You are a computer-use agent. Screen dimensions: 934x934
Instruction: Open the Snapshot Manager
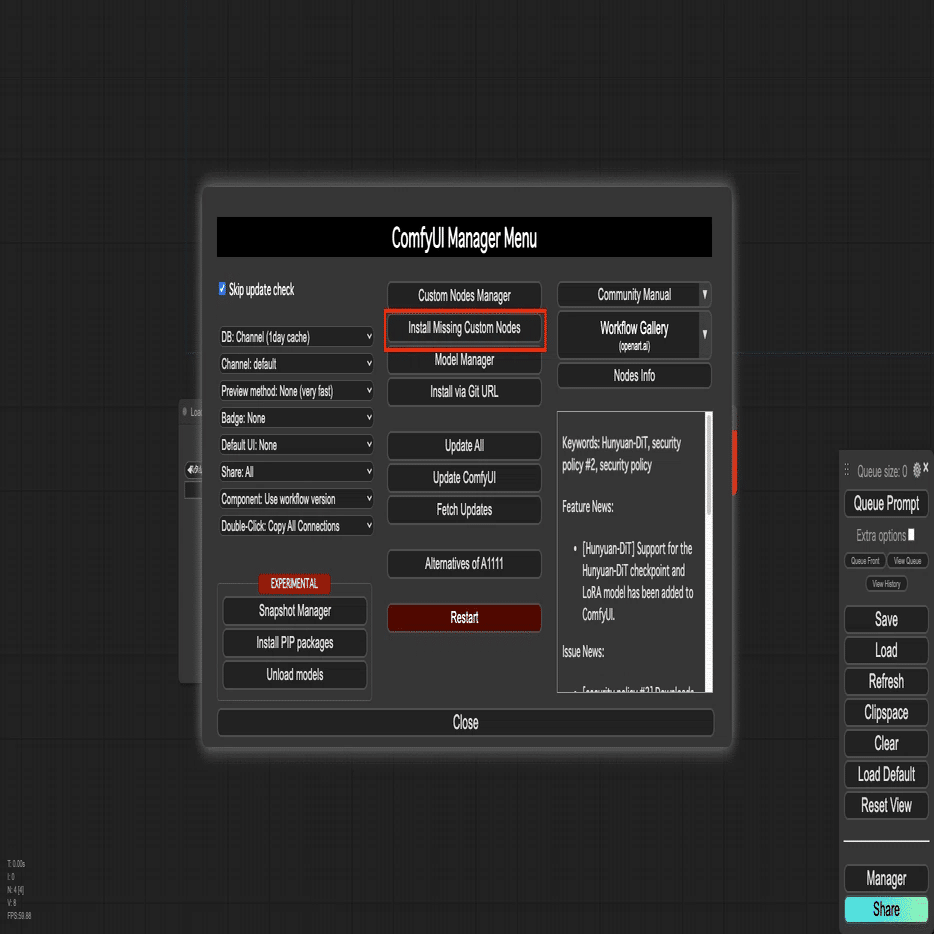(x=294, y=611)
